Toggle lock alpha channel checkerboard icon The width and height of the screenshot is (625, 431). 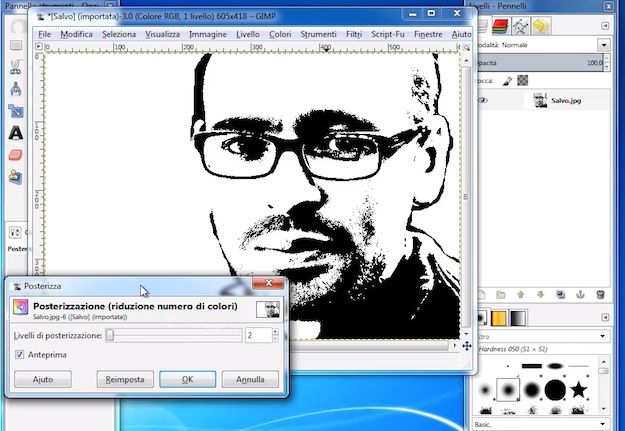522,81
